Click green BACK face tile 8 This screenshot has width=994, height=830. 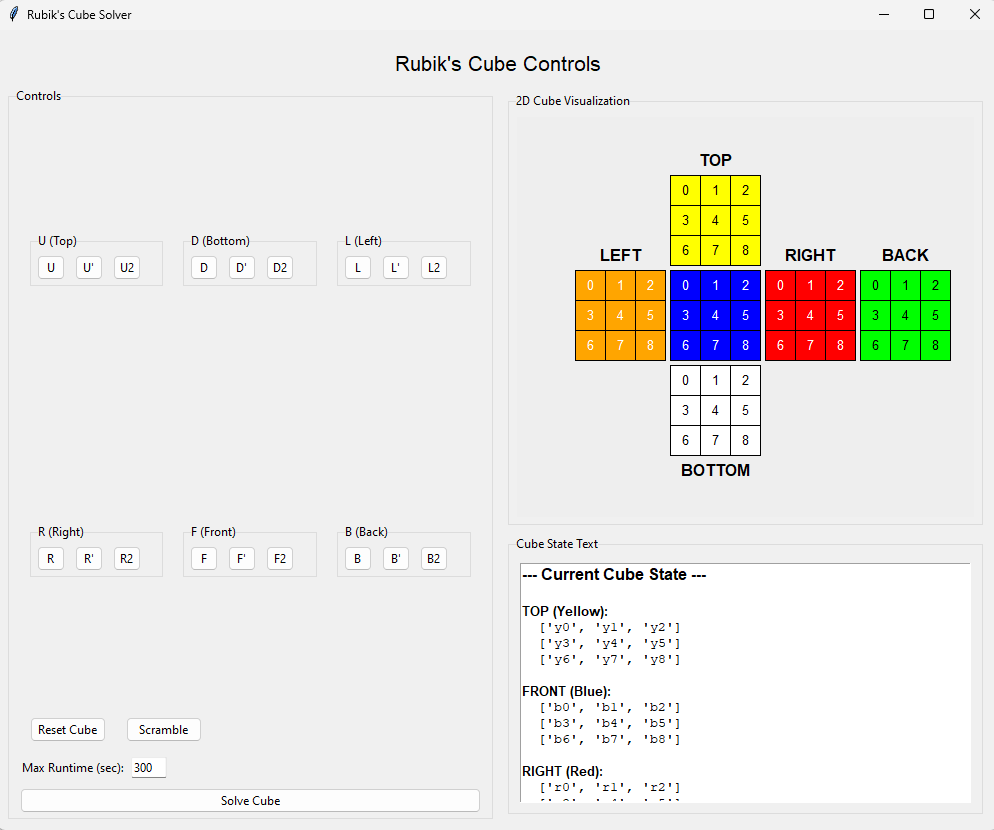click(x=936, y=345)
